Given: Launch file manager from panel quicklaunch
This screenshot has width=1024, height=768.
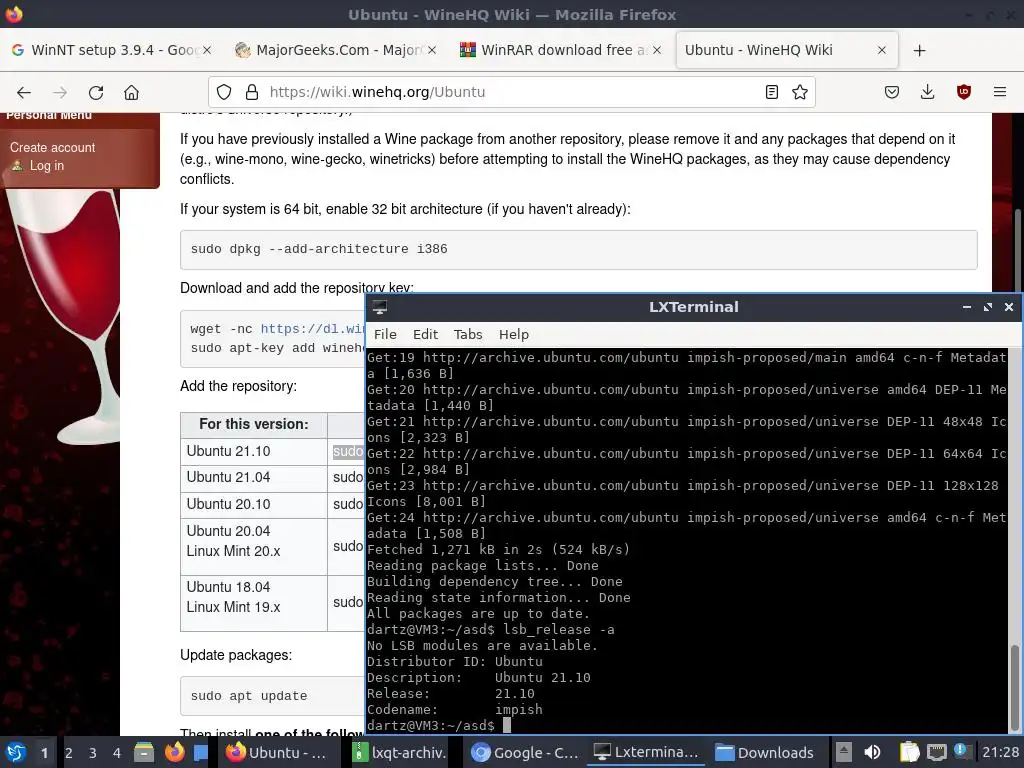Looking at the screenshot, I should [x=144, y=752].
